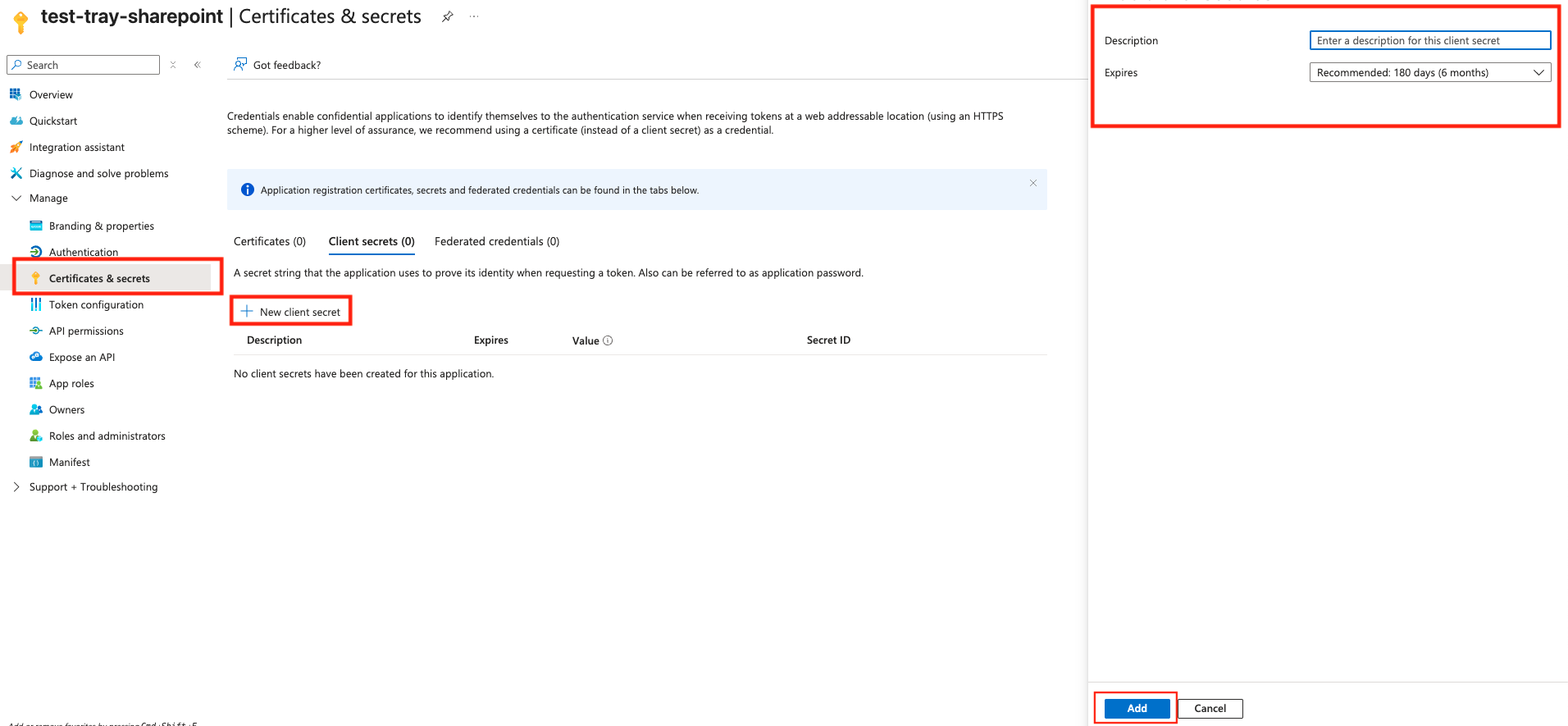Click the sidebar Search field
Viewport: 1568px width, 726px height.
(x=83, y=65)
